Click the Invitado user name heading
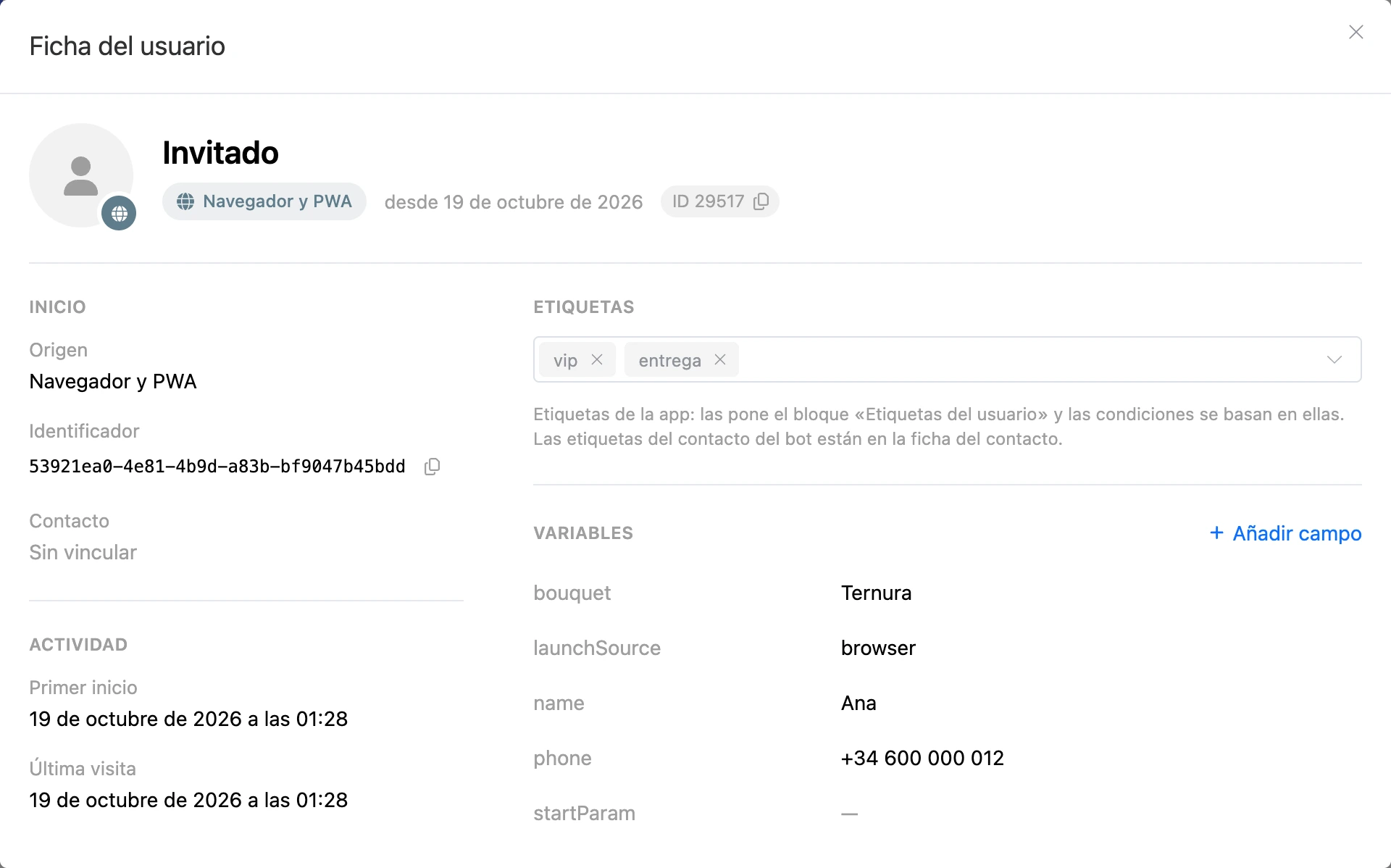 click(220, 153)
